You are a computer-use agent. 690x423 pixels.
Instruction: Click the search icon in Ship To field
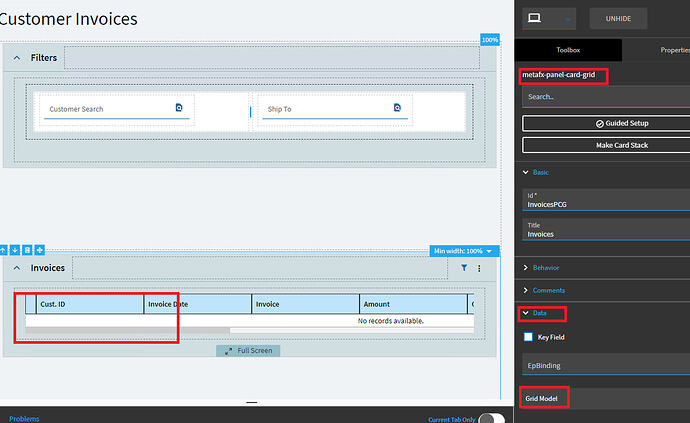397,108
